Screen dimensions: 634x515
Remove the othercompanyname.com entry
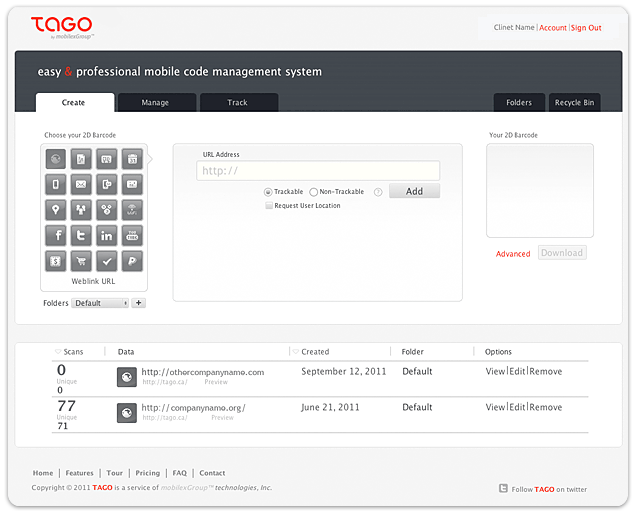tap(545, 371)
